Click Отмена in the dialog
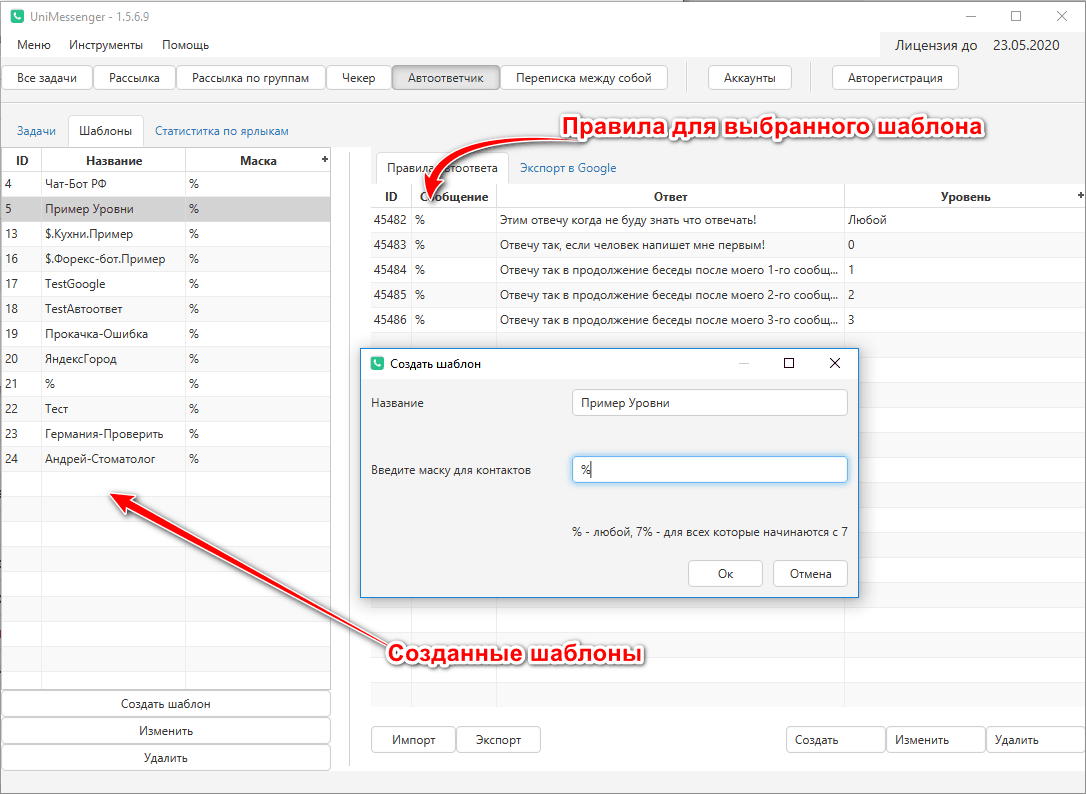Viewport: 1086px width, 794px height. coord(810,574)
